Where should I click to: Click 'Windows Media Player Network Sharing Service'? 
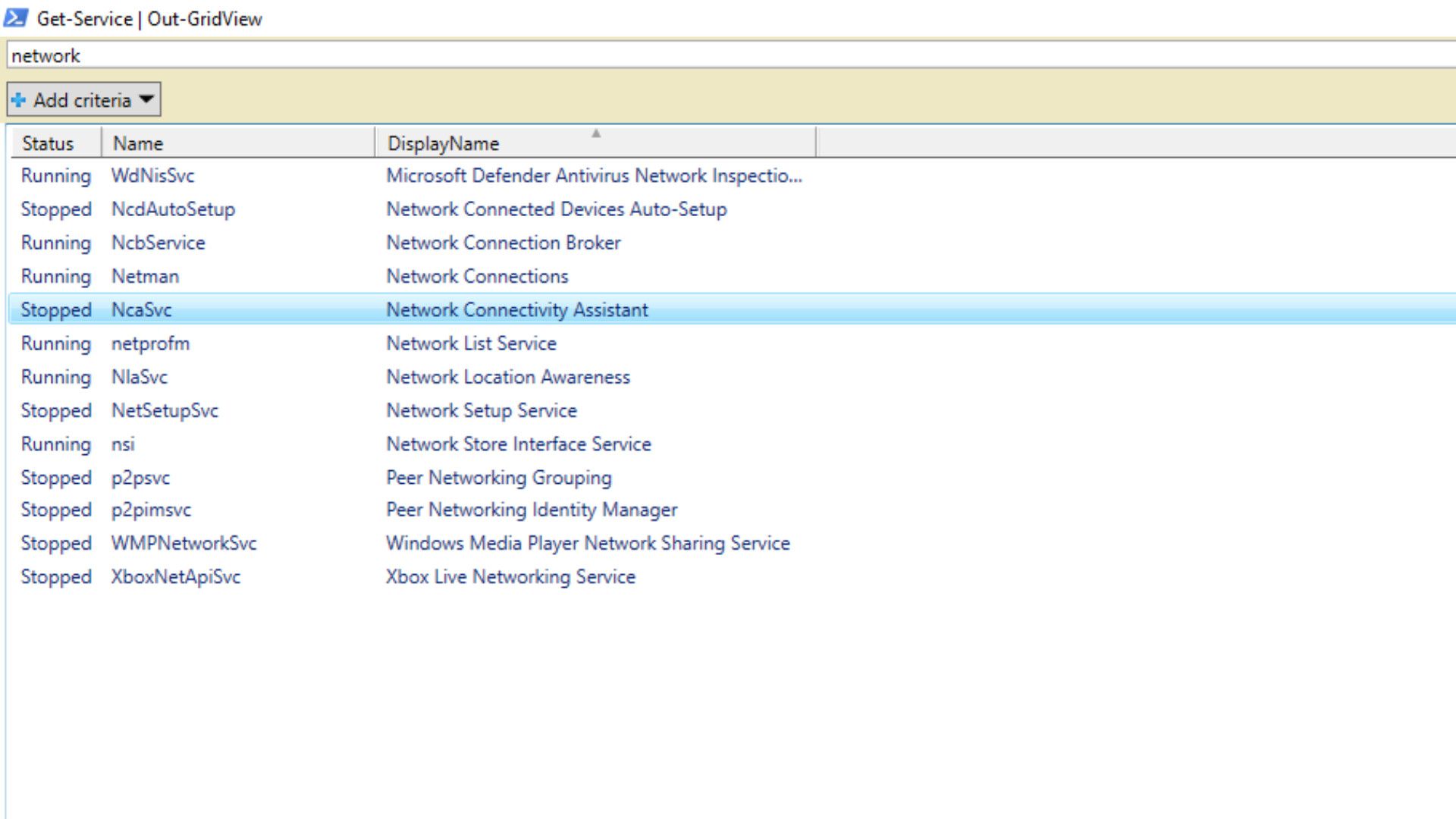588,543
